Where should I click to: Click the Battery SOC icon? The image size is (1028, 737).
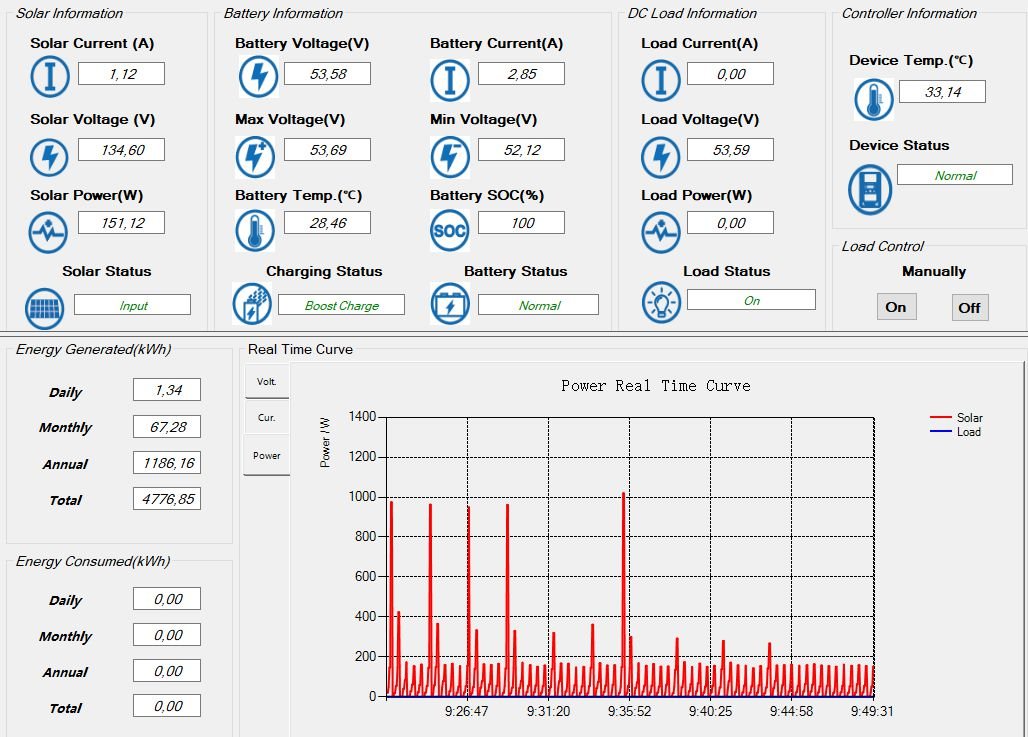(449, 232)
